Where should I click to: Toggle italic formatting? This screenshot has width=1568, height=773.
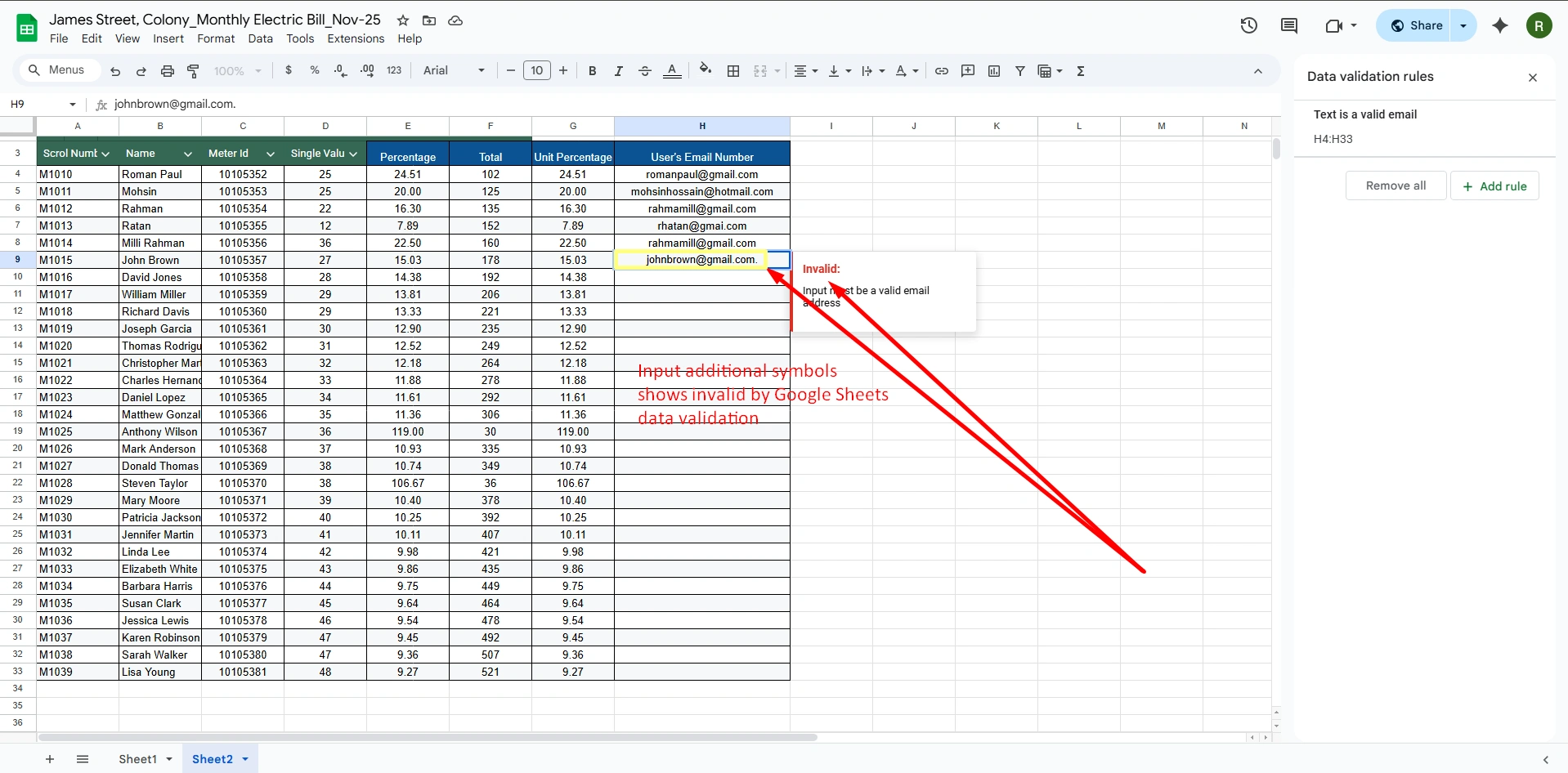(x=619, y=71)
